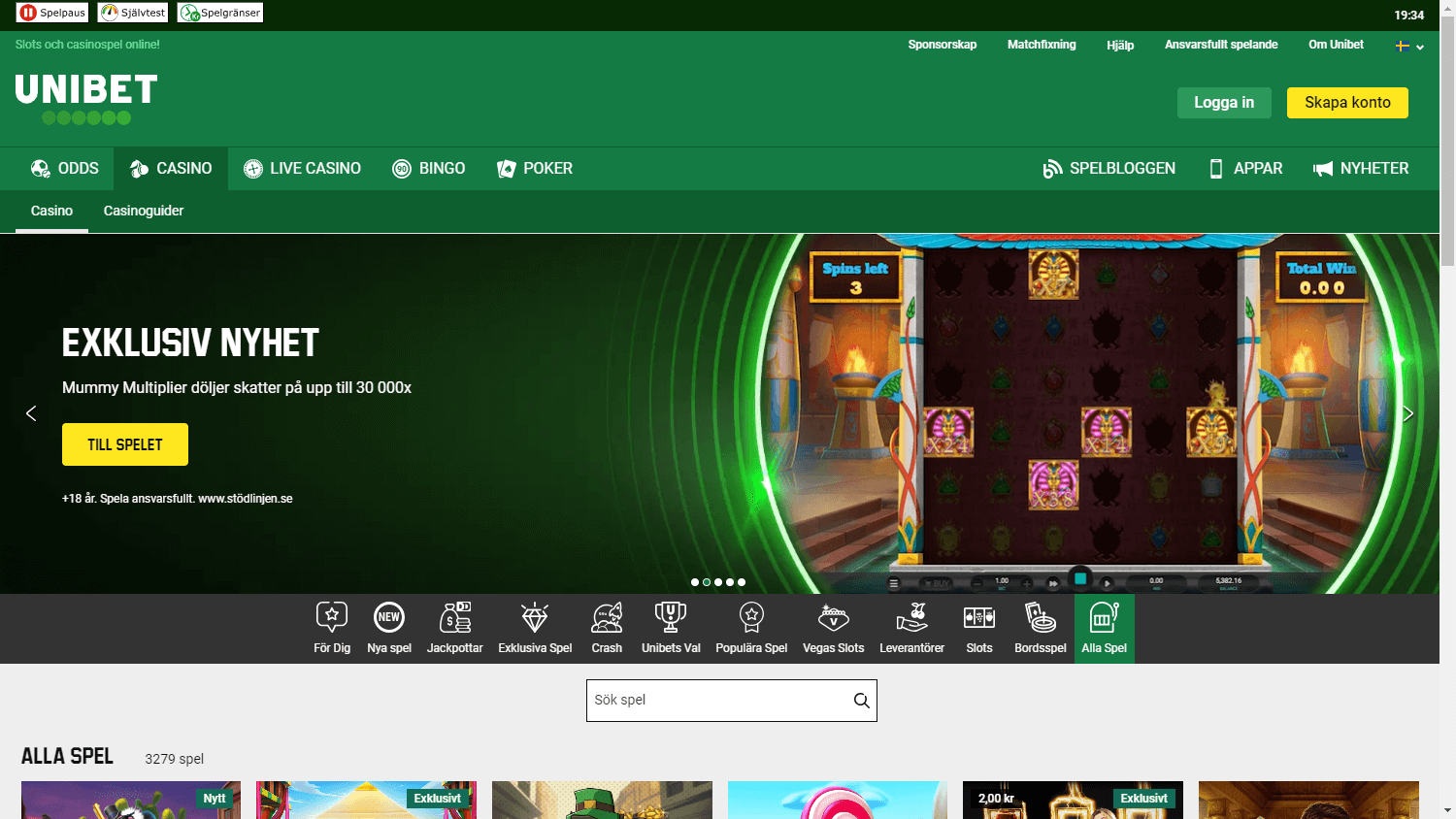Open the Exklusiva Spel category
The image size is (1456, 819).
[535, 629]
